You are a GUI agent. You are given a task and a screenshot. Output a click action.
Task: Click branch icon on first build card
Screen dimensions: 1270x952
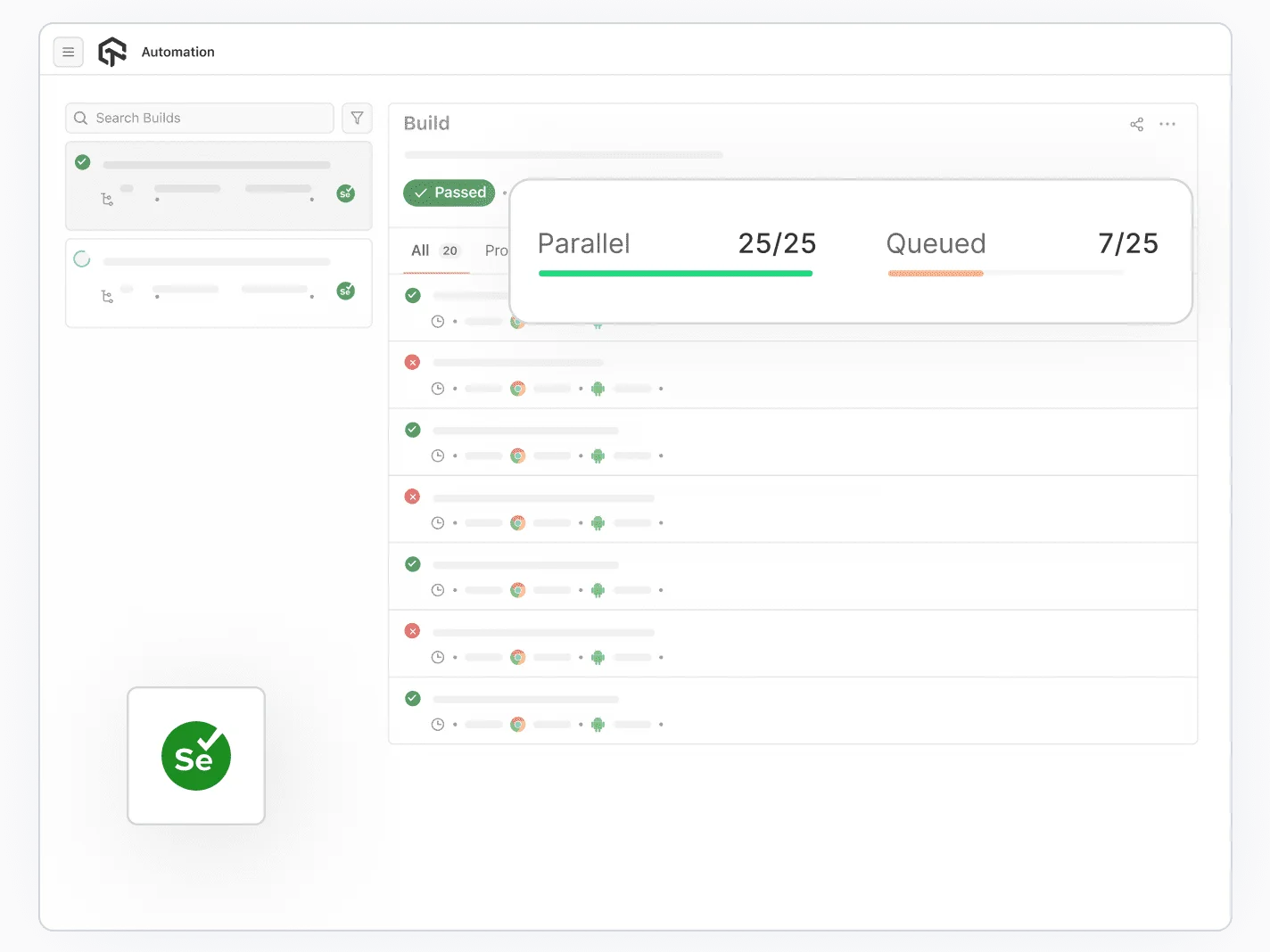click(107, 200)
